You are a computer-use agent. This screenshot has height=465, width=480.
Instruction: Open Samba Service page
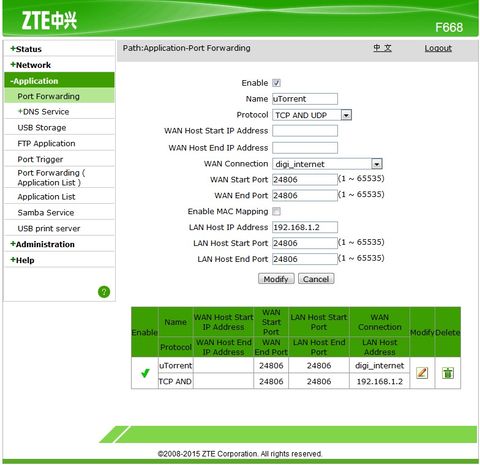(46, 213)
